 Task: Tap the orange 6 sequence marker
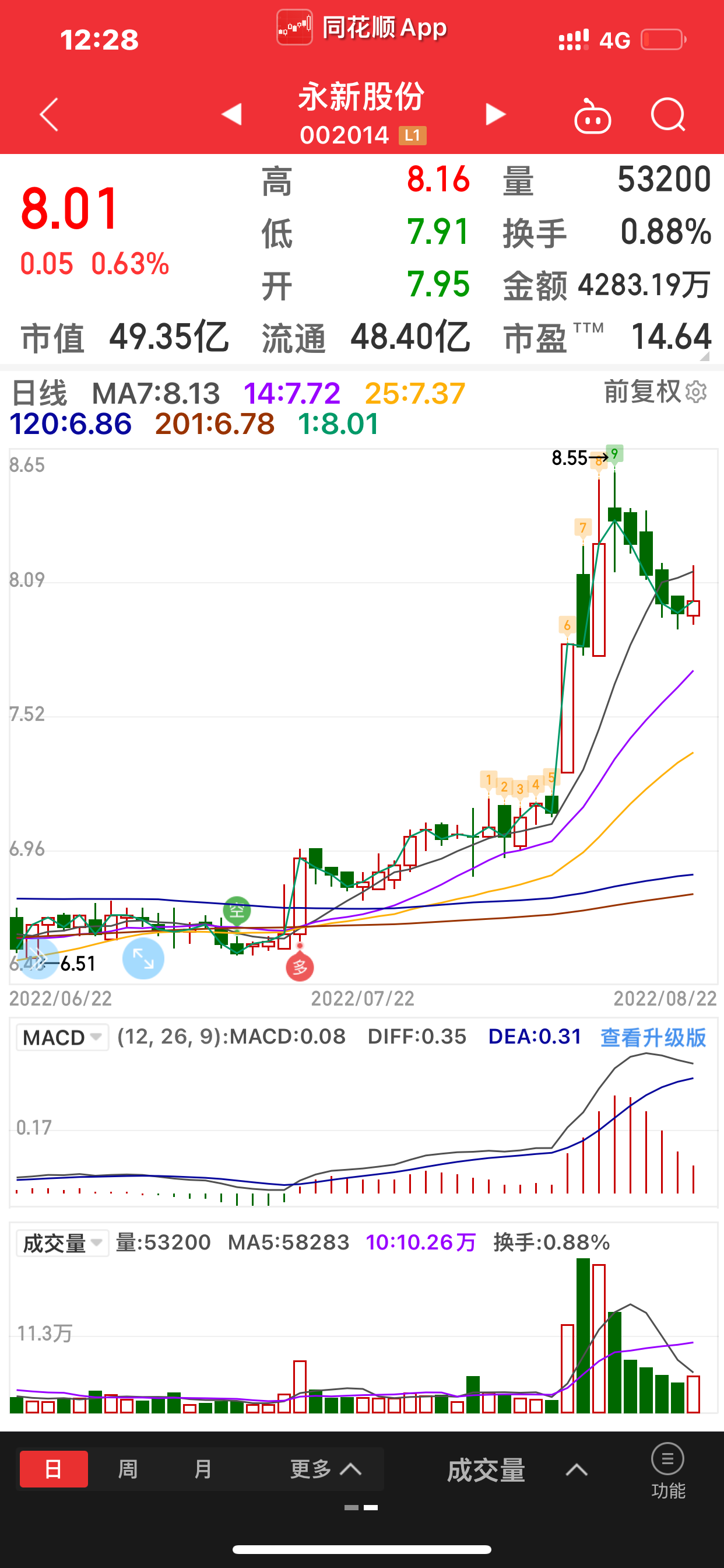(x=567, y=625)
